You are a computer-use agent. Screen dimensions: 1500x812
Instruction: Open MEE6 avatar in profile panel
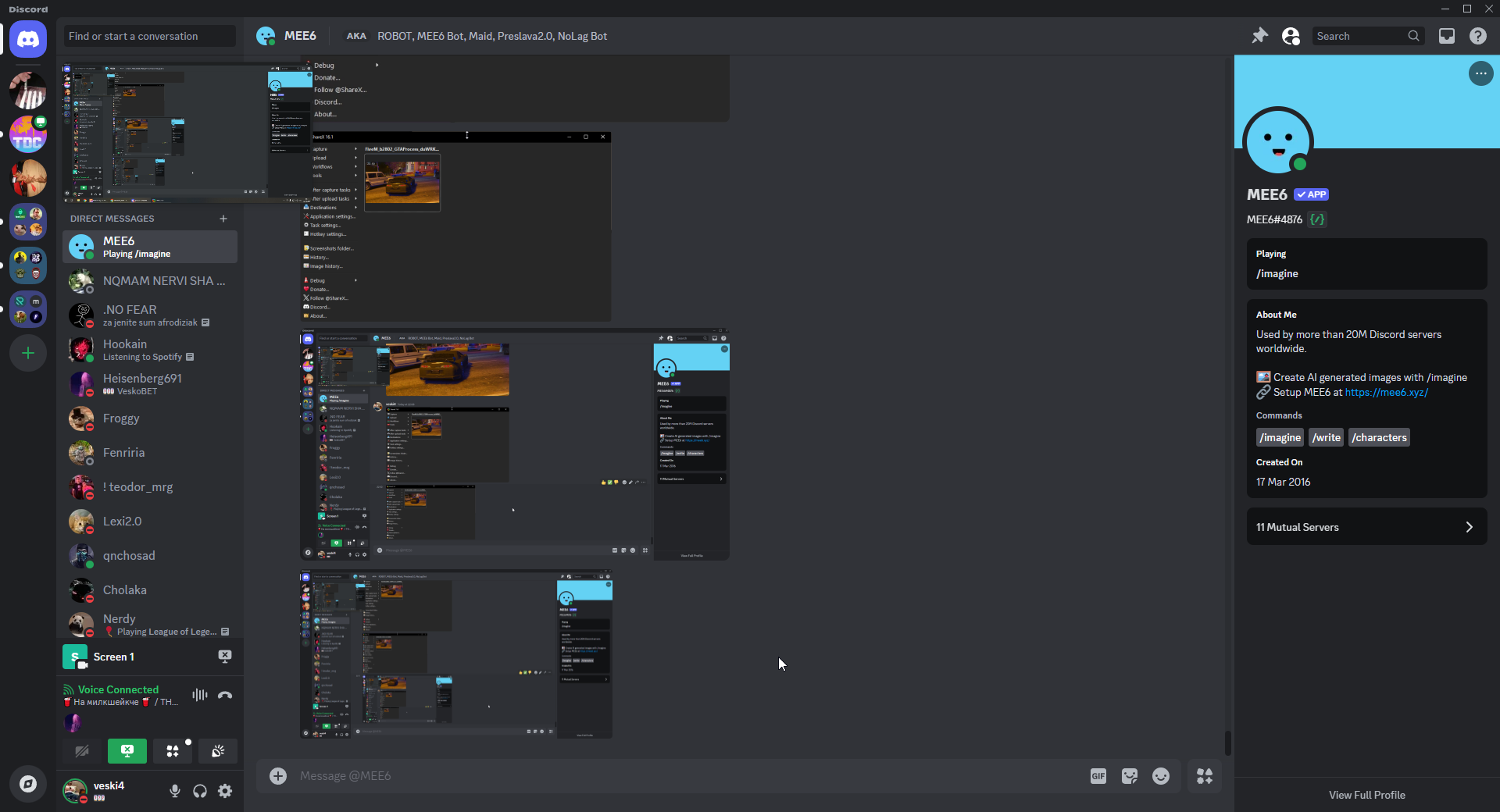pos(1278,141)
